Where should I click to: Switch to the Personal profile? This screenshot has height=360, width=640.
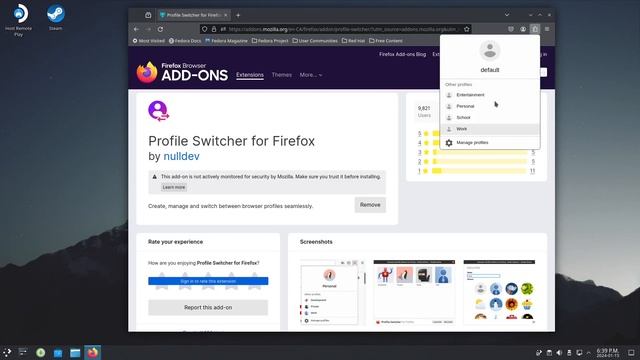pos(490,106)
